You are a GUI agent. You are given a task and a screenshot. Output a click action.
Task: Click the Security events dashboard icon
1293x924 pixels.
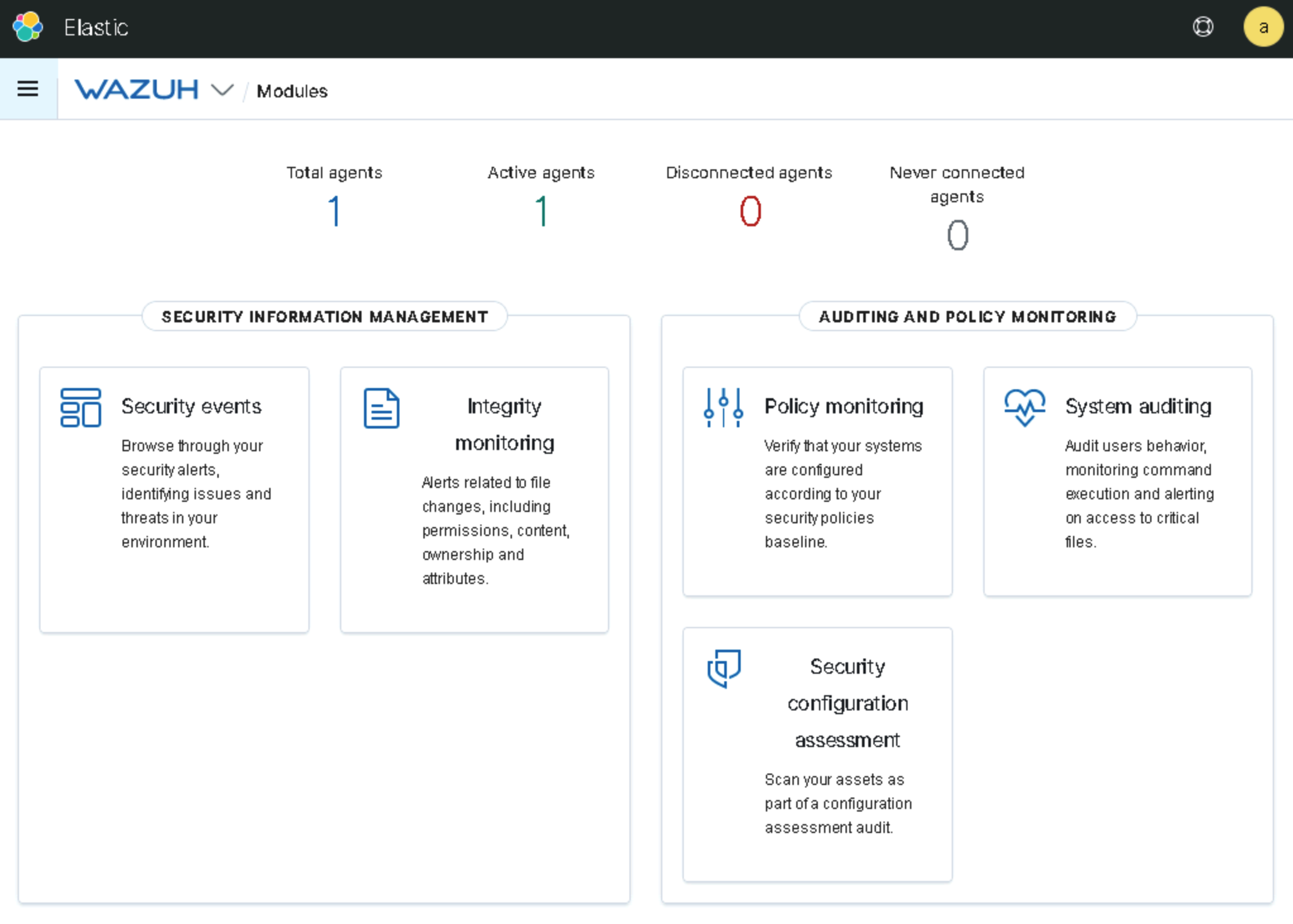click(x=80, y=408)
